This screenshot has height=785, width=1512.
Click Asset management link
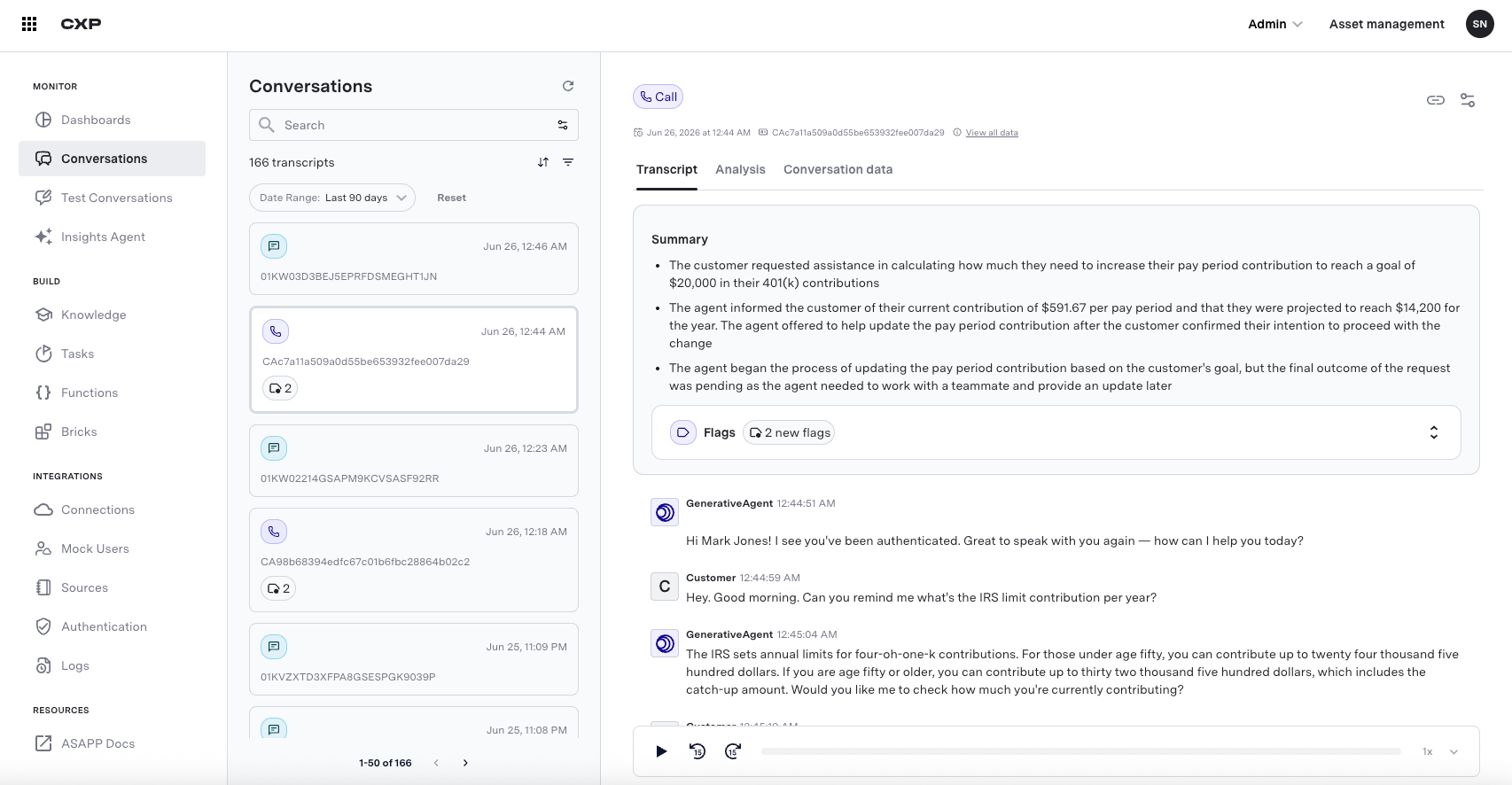tap(1386, 24)
